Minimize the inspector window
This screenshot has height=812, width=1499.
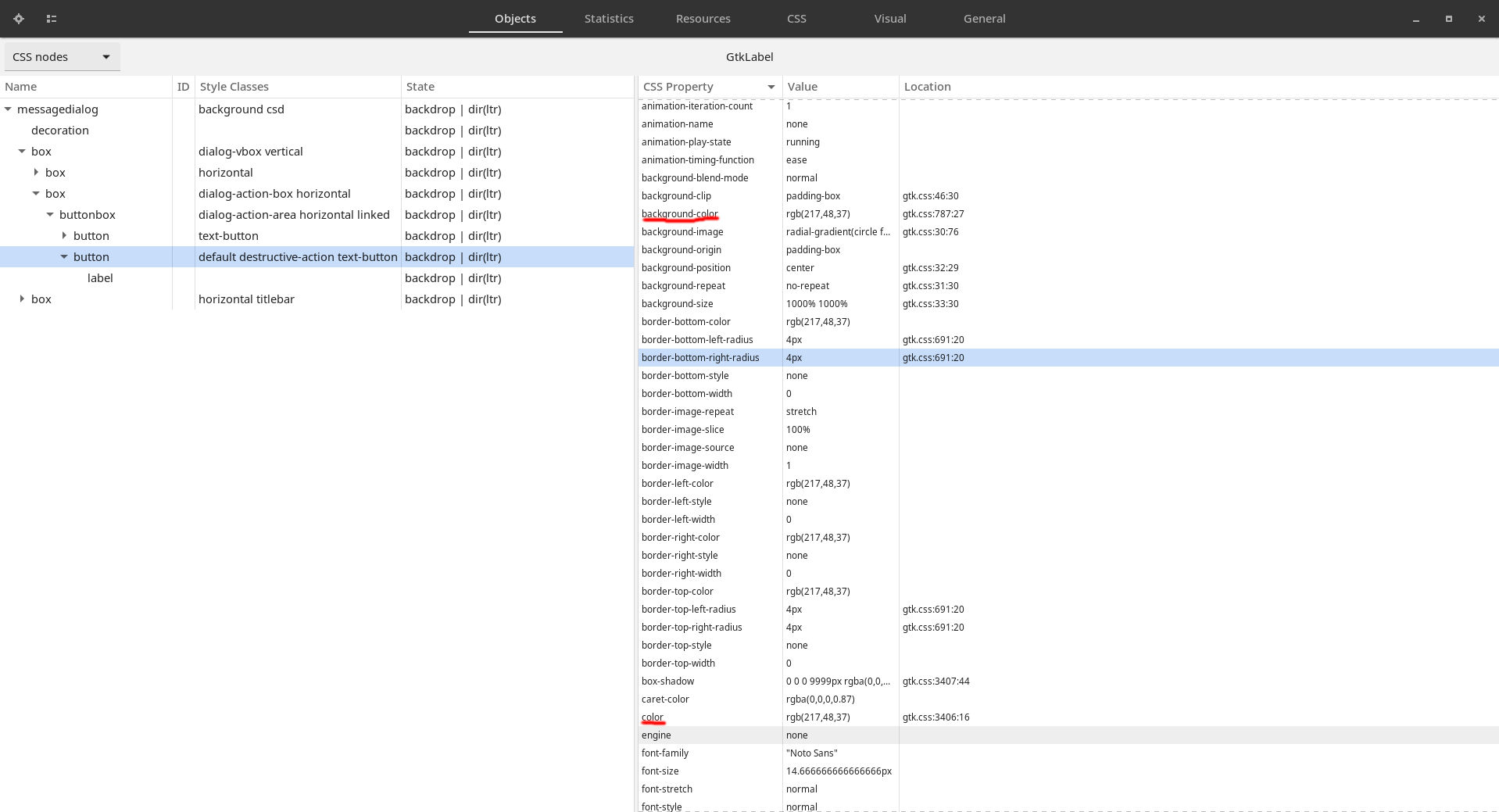1416,19
